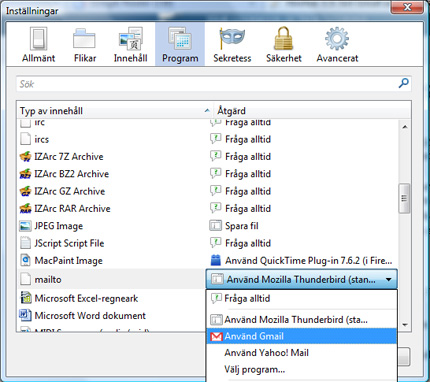Sort by Typ av innehåll column
The image size is (430, 382).
pyautogui.click(x=115, y=110)
